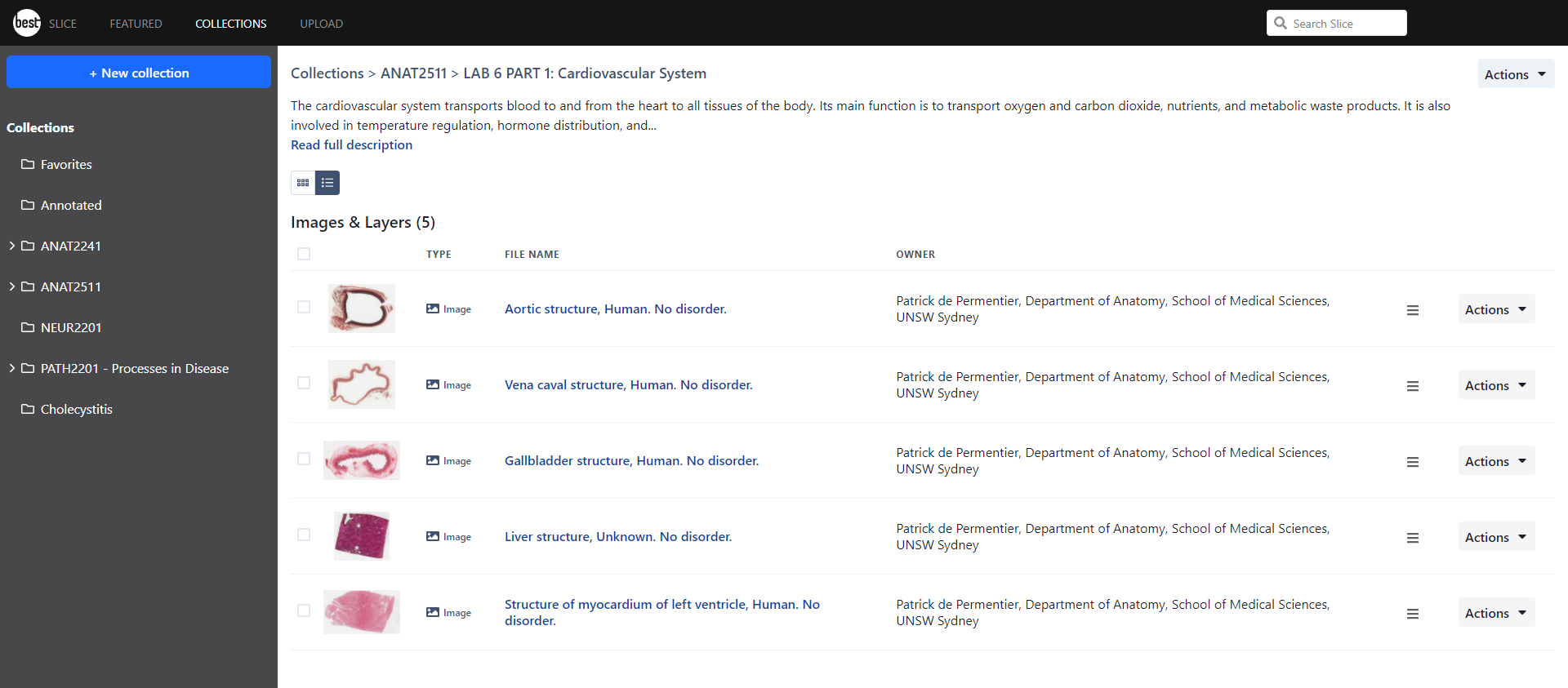The image size is (1568, 688).
Task: Open the Aortic structure thumbnail
Action: [x=362, y=308]
